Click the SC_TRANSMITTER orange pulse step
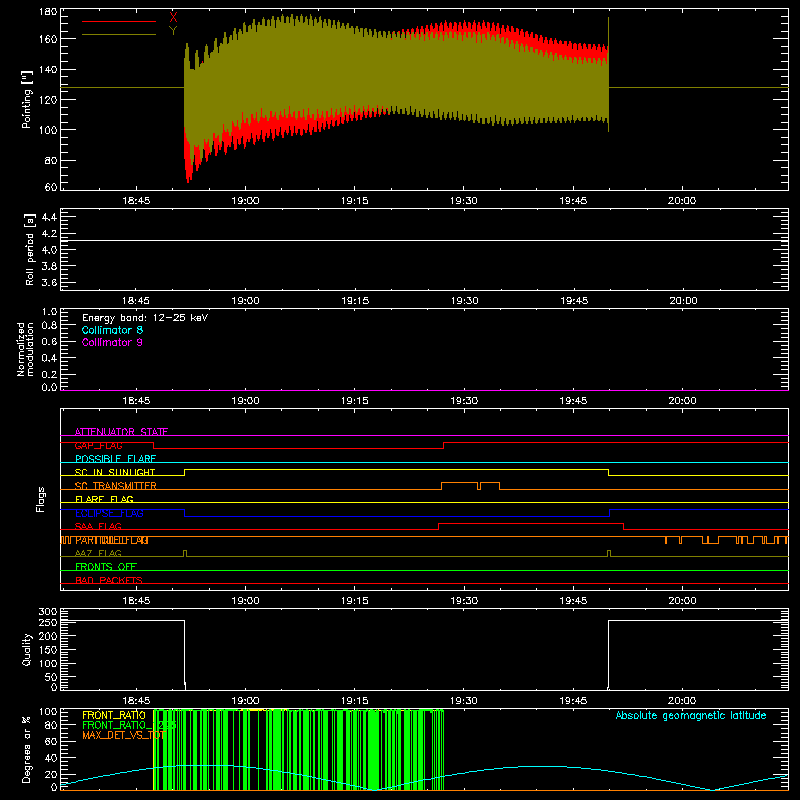Image resolution: width=800 pixels, height=800 pixels. pyautogui.click(x=470, y=485)
